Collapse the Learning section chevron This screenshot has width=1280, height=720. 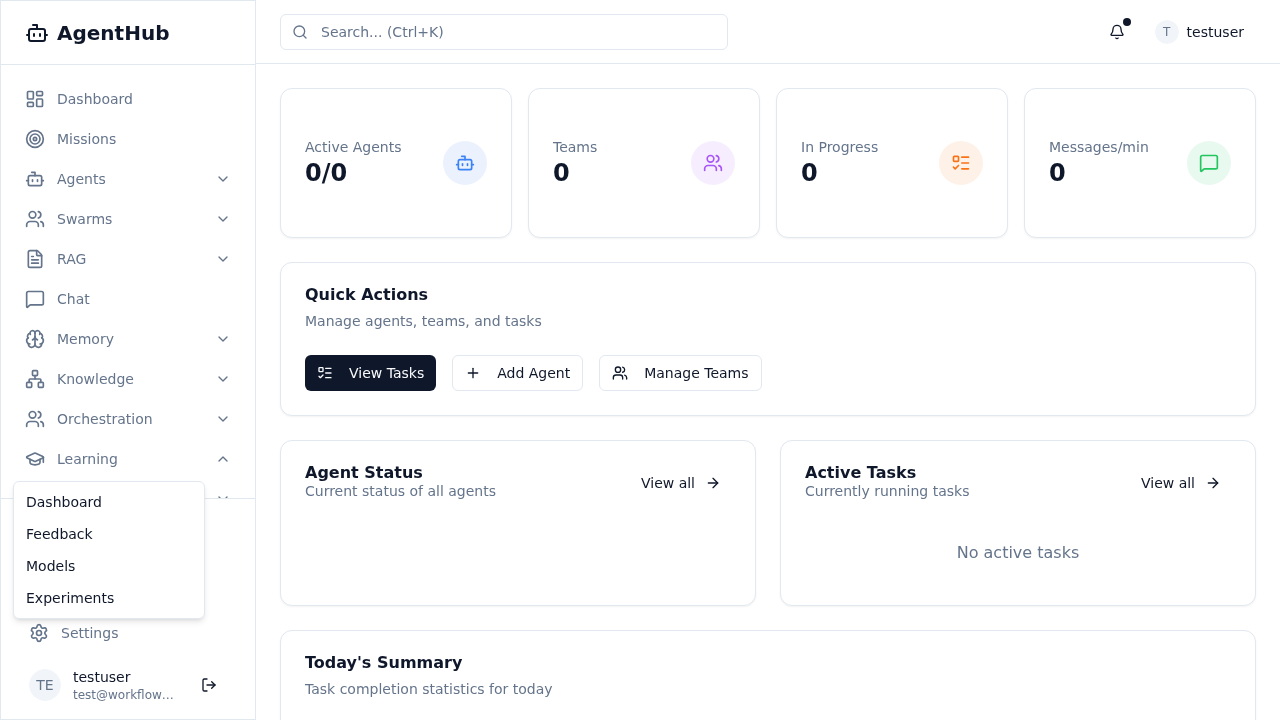[x=223, y=459]
